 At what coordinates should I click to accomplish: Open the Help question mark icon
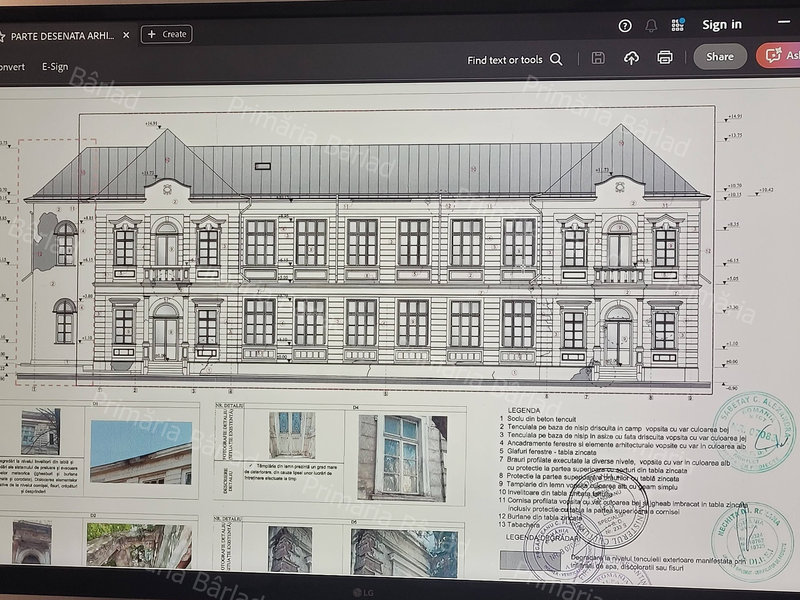pos(625,25)
